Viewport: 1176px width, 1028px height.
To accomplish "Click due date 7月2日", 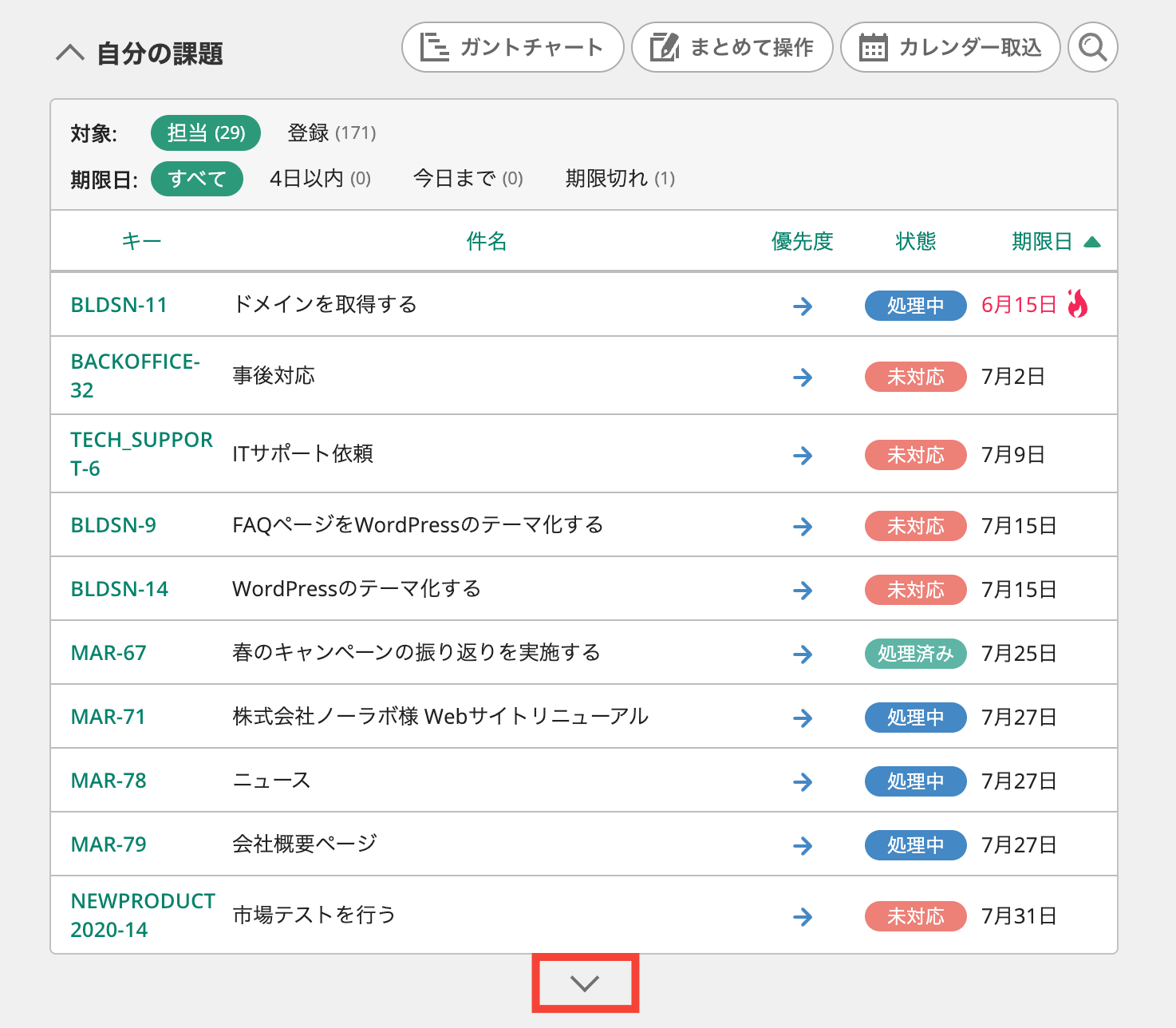I will [1013, 376].
